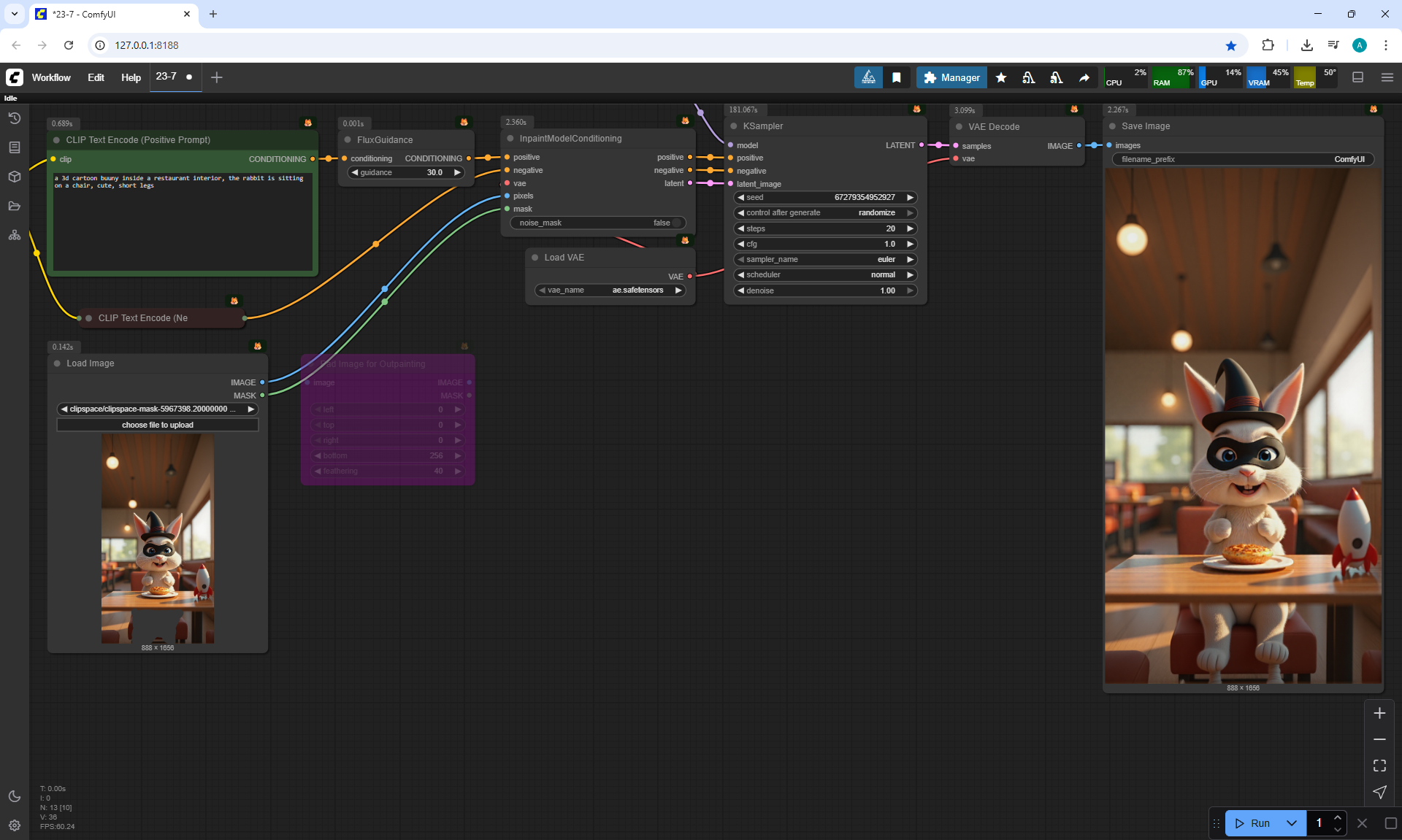Increase the steps value with right arrow
The image size is (1402, 840).
click(x=910, y=228)
